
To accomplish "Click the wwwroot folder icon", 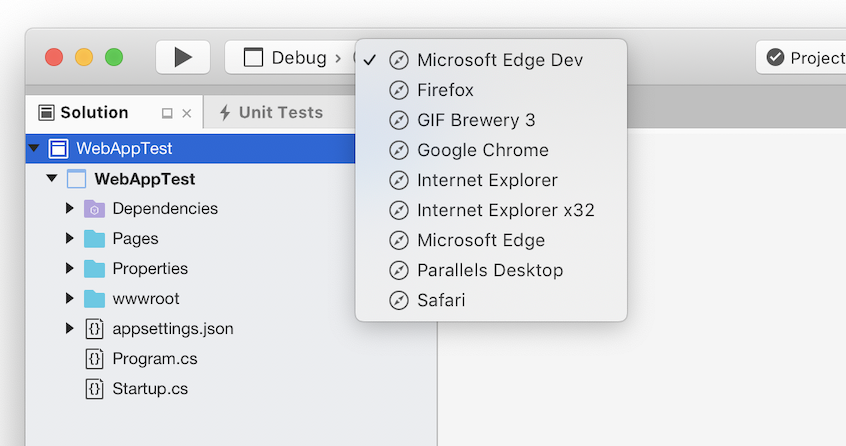I will (95, 299).
